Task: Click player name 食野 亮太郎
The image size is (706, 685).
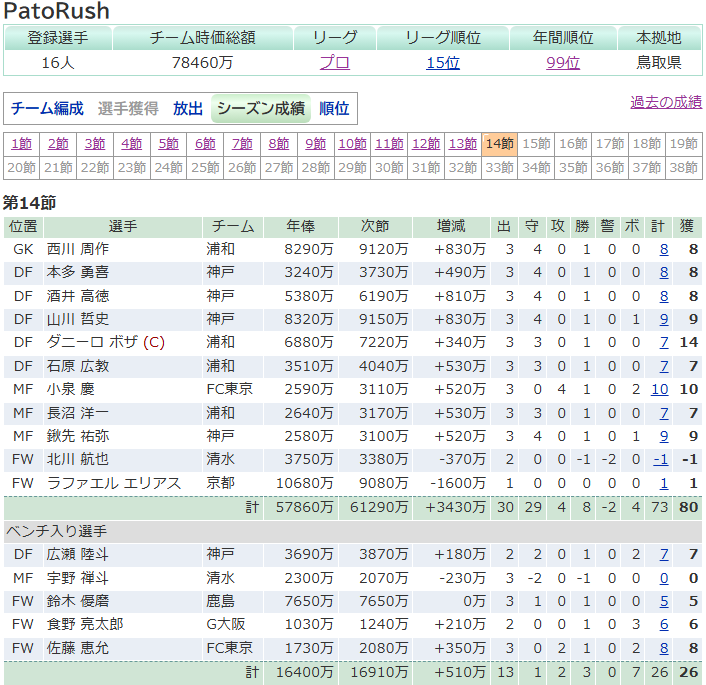Action: click(x=85, y=625)
